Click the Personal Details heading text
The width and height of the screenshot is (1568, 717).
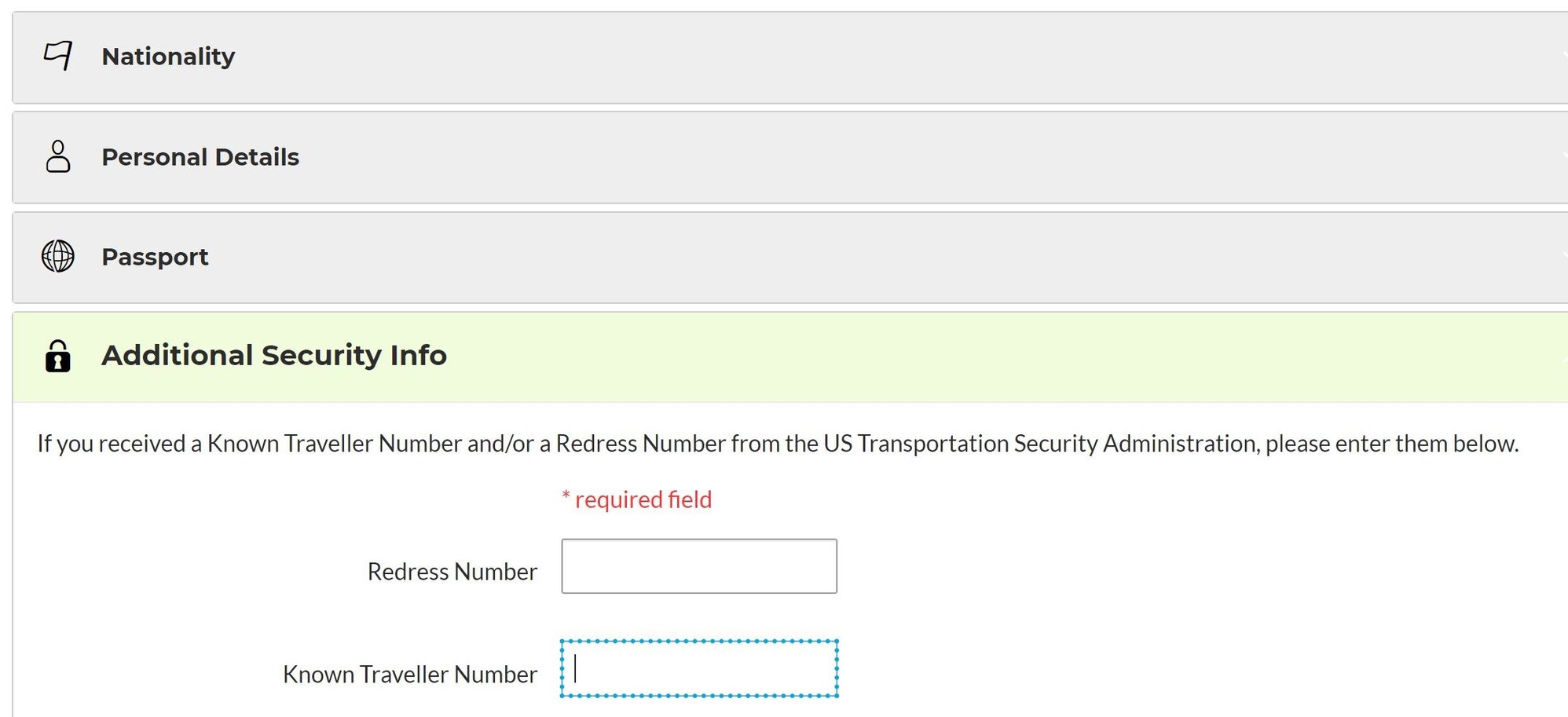tap(200, 157)
